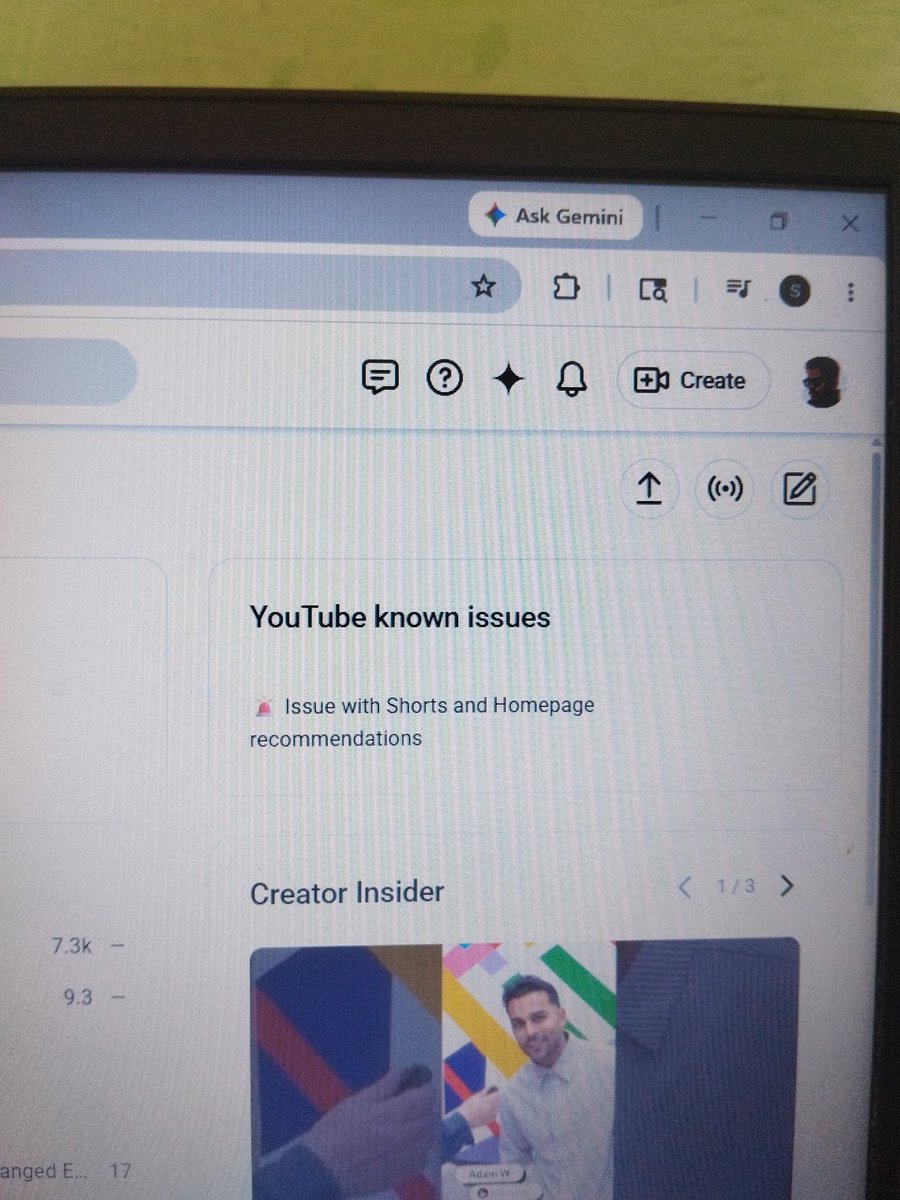Open the notifications bell
Screen dimensions: 900x1200
(572, 380)
